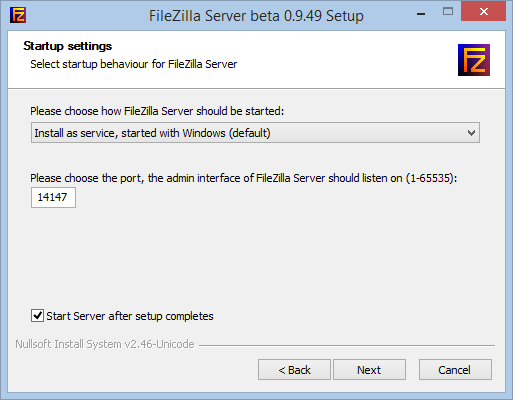This screenshot has height=400, width=513.
Task: Expand startup type list via chevron arrow
Action: 471,133
